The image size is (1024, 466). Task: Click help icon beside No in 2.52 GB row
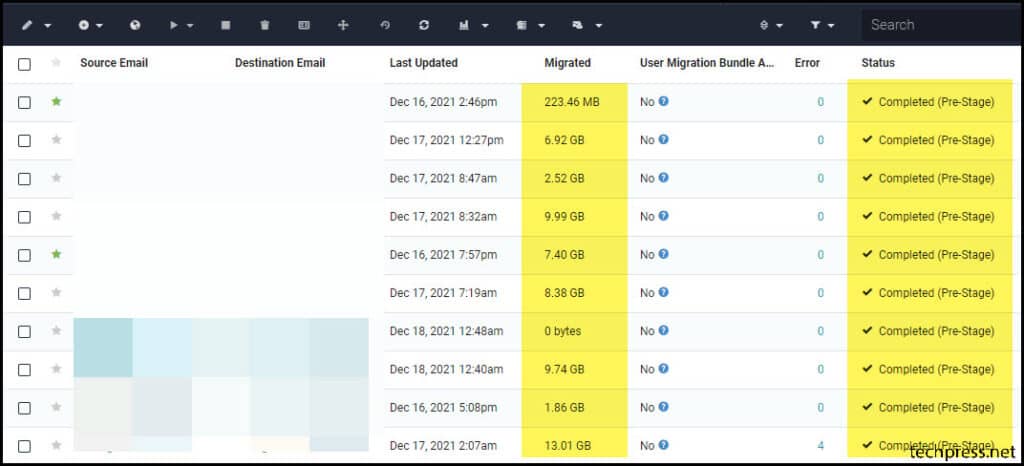(664, 178)
